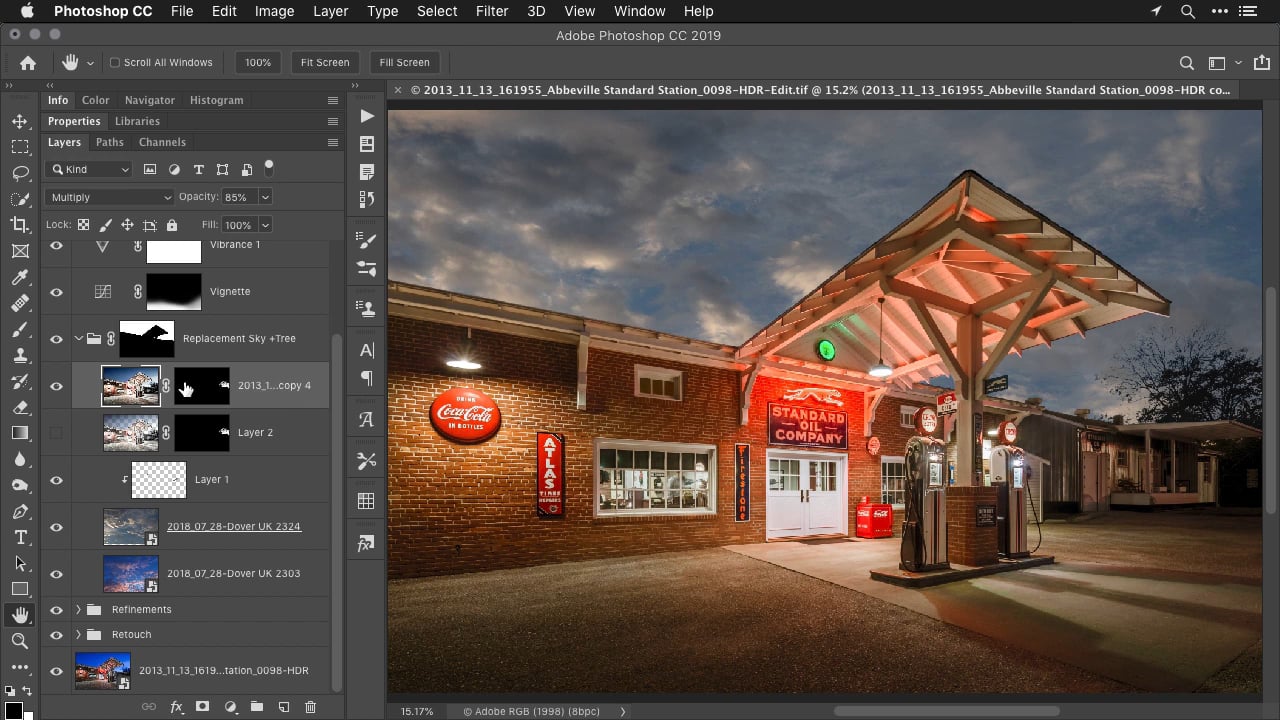
Task: Create a new layer
Action: (284, 706)
